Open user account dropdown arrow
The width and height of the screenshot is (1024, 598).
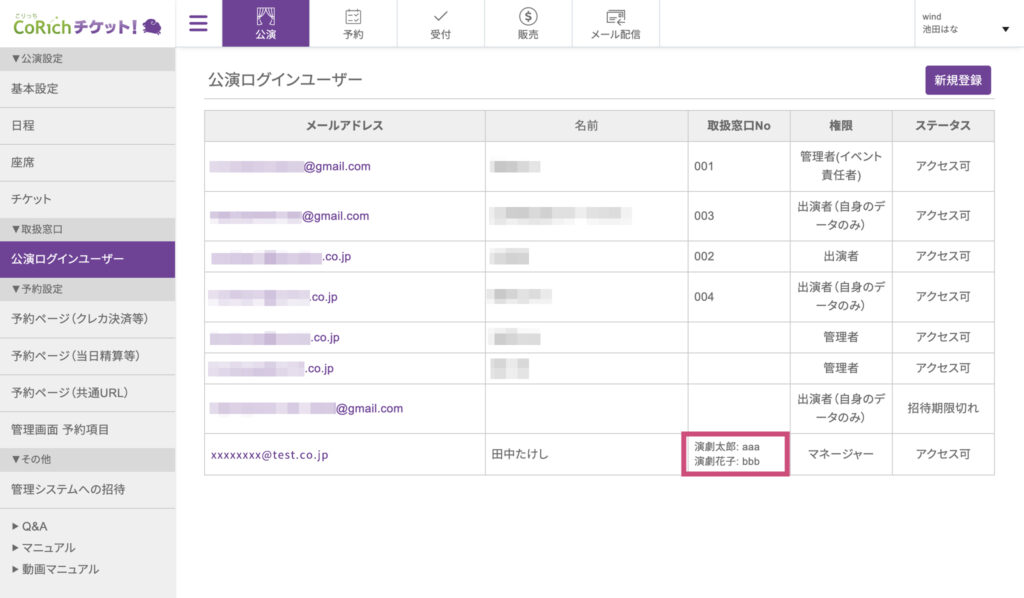[1005, 29]
